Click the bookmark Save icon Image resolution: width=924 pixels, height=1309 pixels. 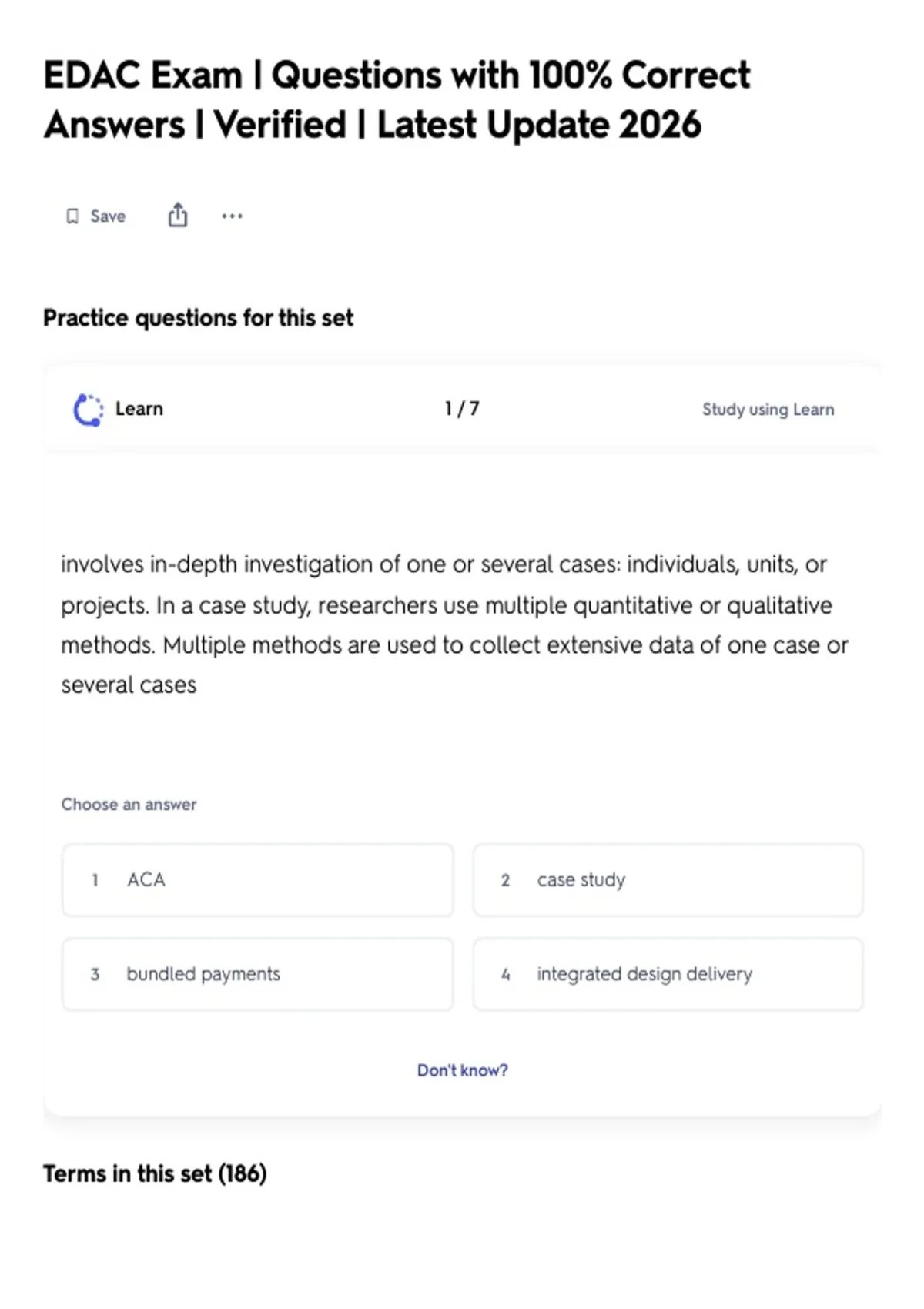[72, 216]
